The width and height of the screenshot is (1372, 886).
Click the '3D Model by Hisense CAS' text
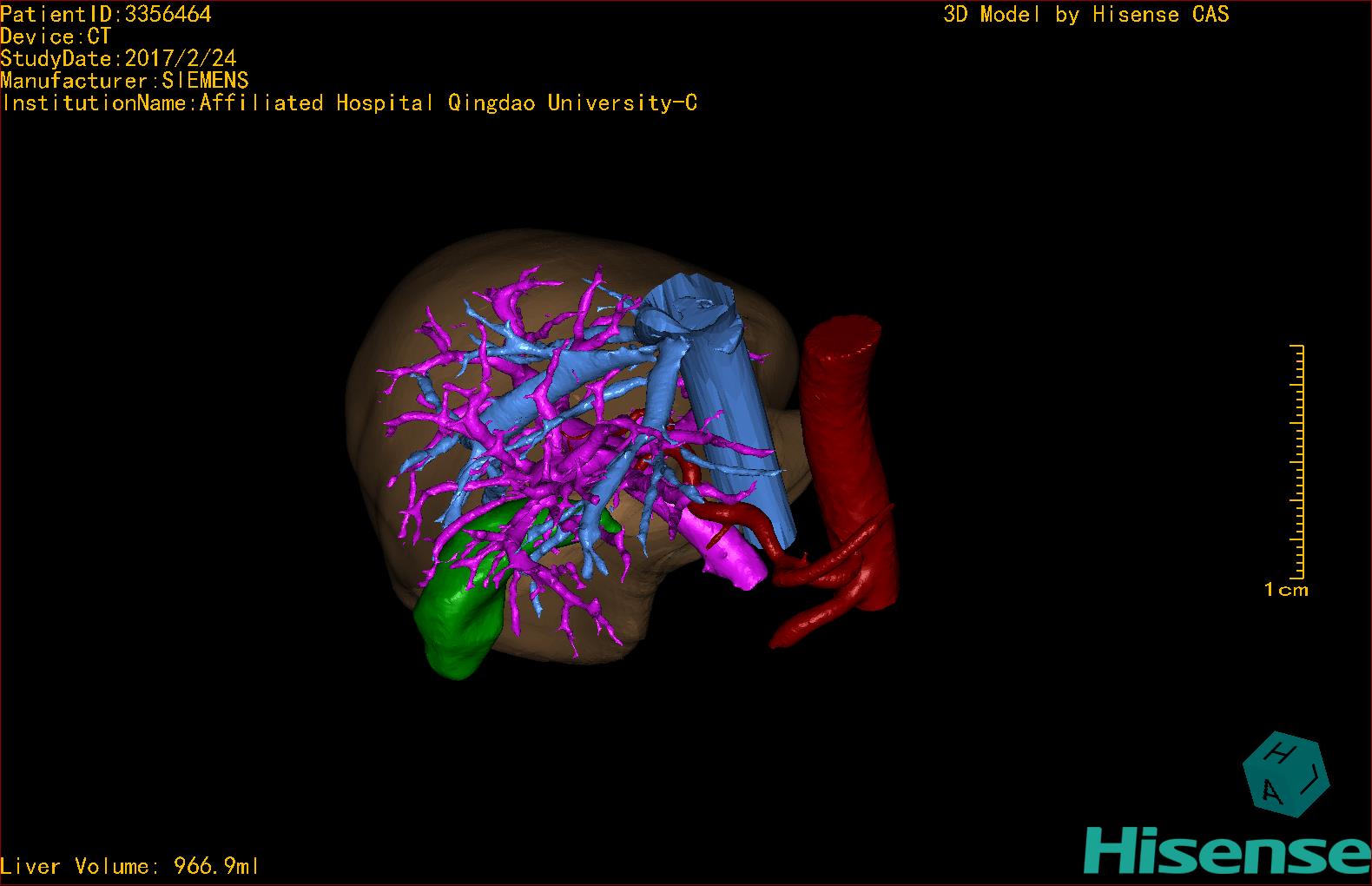point(1086,14)
